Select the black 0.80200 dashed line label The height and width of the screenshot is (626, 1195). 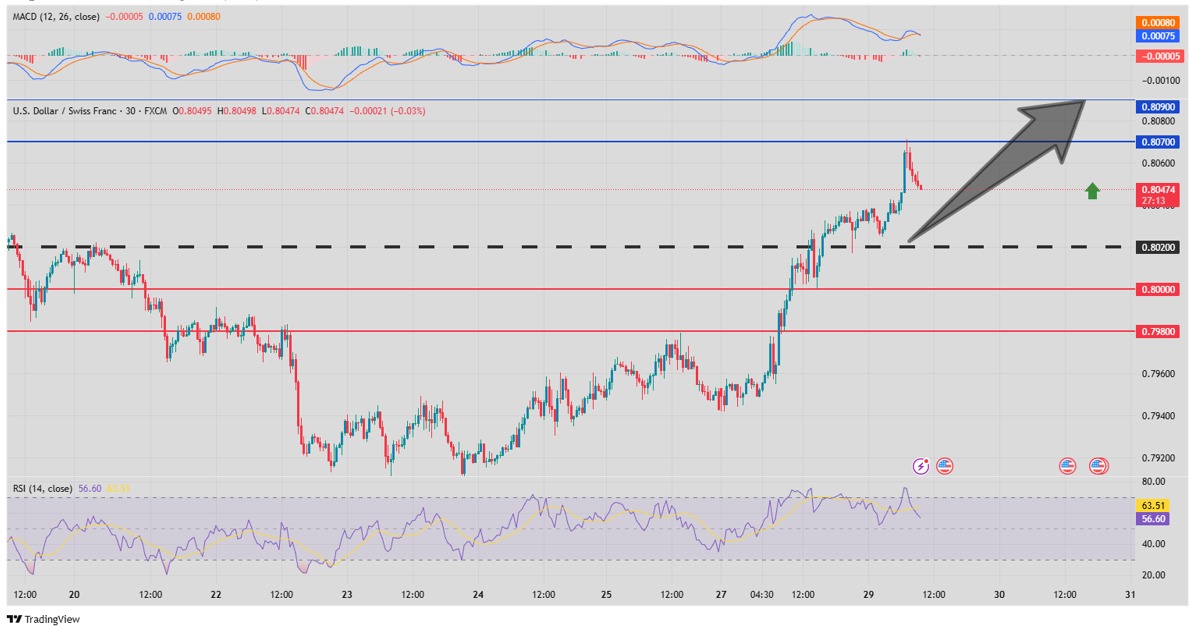tap(1158, 247)
